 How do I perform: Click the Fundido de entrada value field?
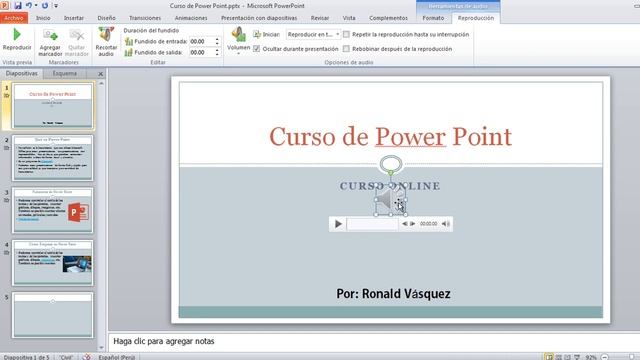tap(201, 41)
